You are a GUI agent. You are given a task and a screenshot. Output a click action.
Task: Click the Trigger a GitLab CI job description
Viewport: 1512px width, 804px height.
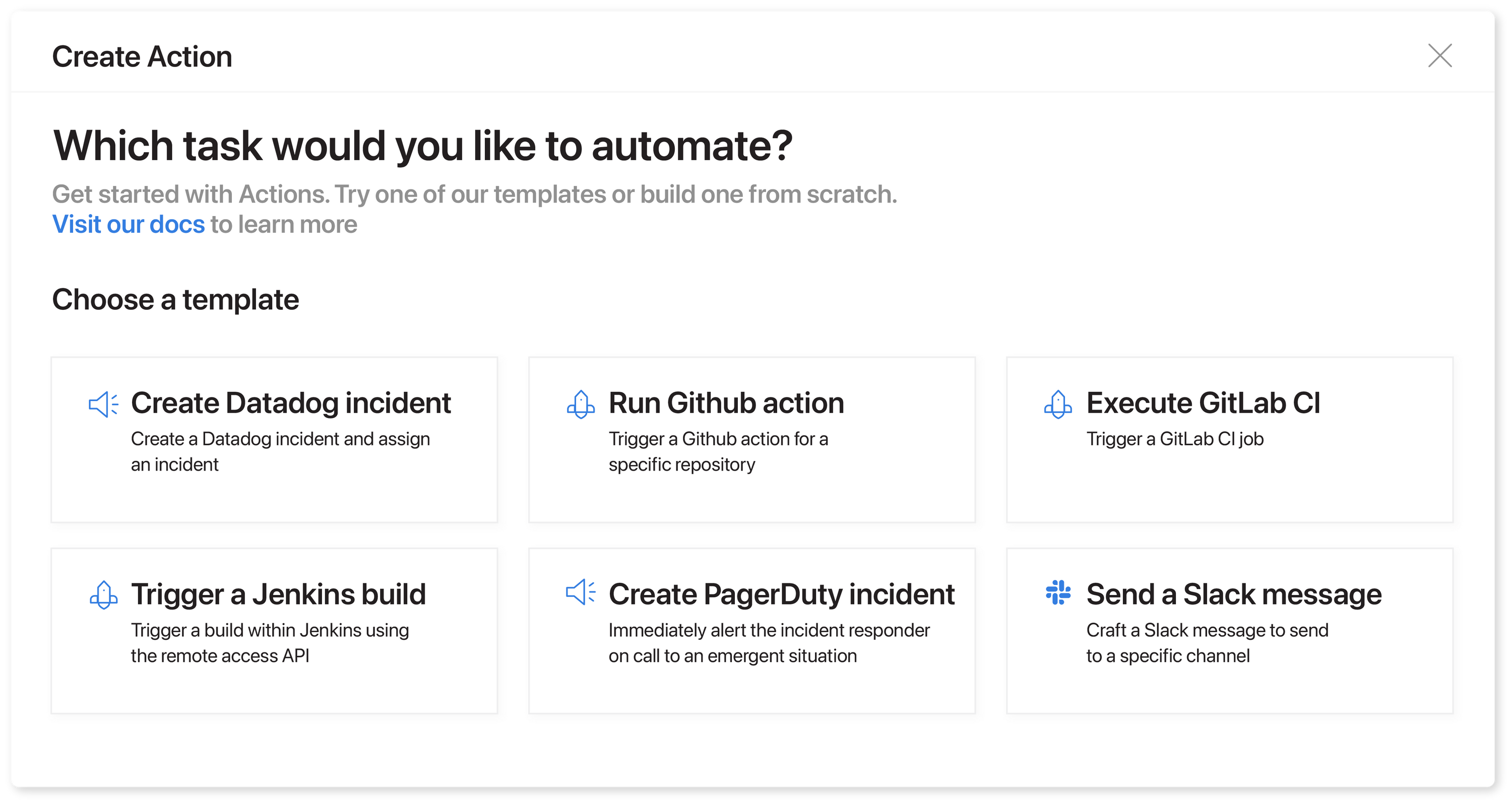[1174, 439]
